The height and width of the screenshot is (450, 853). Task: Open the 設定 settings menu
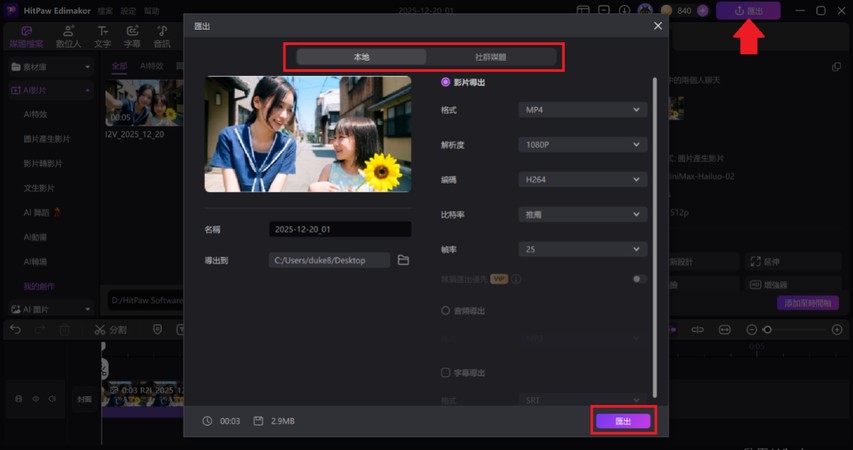pos(128,11)
